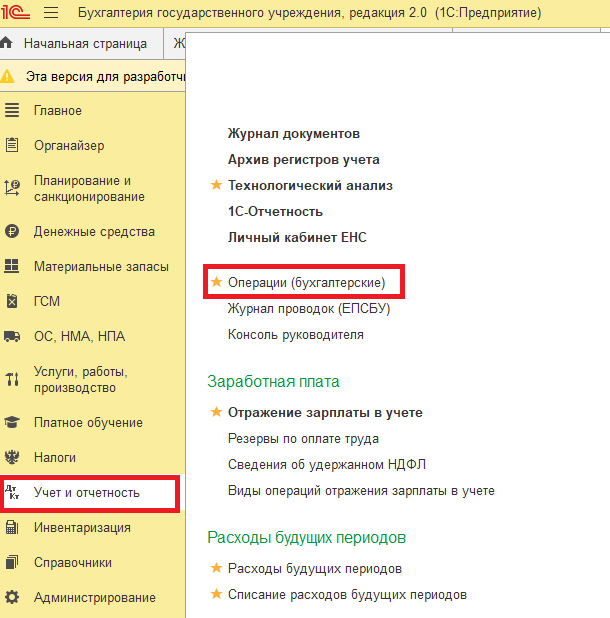This screenshot has height=618, width=610.
Task: Open the Инвентаризация section
Action: 82,527
